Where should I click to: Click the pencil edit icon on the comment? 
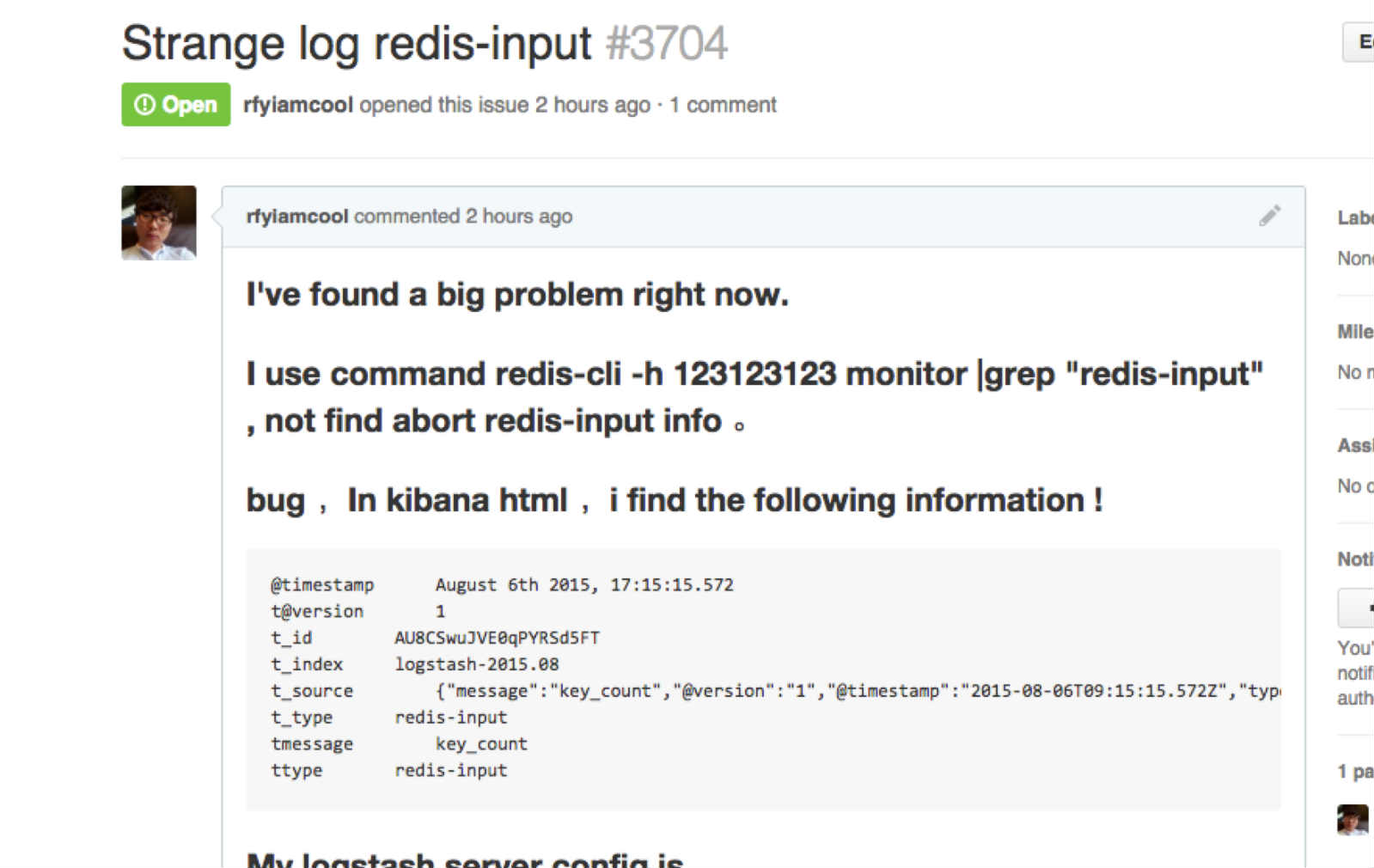coord(1269,216)
